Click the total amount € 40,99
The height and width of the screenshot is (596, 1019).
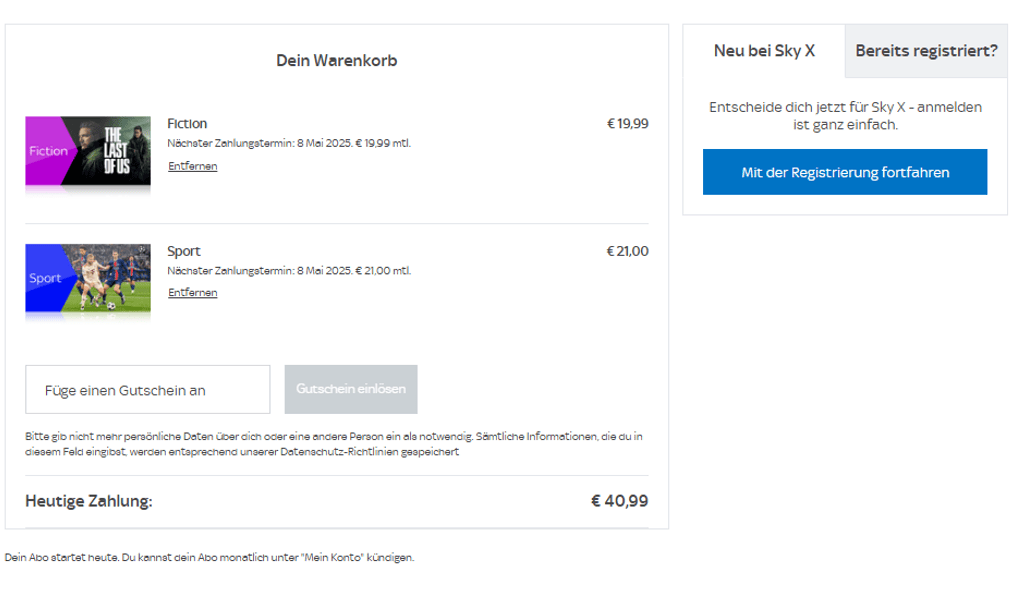coord(619,501)
